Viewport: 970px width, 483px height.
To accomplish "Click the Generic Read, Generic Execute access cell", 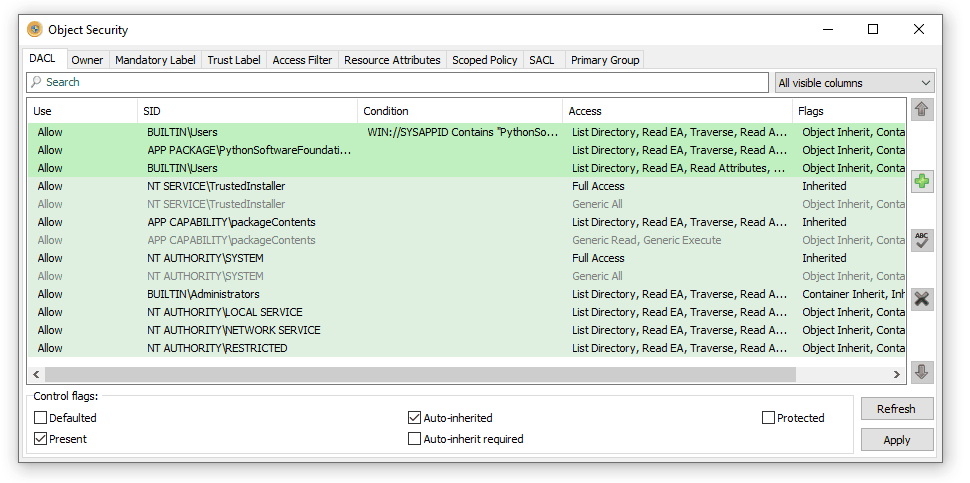I will point(646,240).
